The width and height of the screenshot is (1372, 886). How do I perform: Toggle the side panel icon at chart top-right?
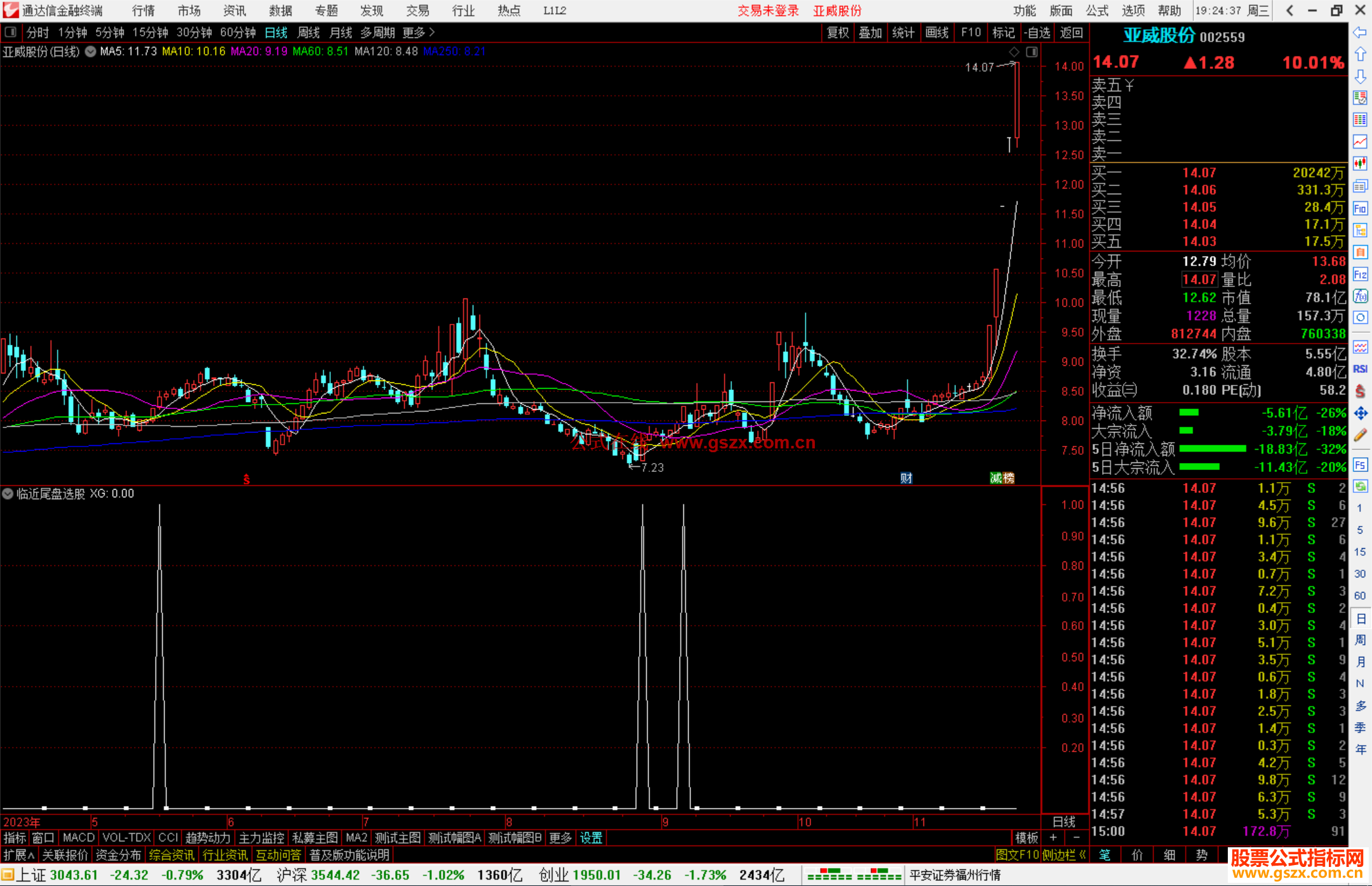[x=1032, y=52]
